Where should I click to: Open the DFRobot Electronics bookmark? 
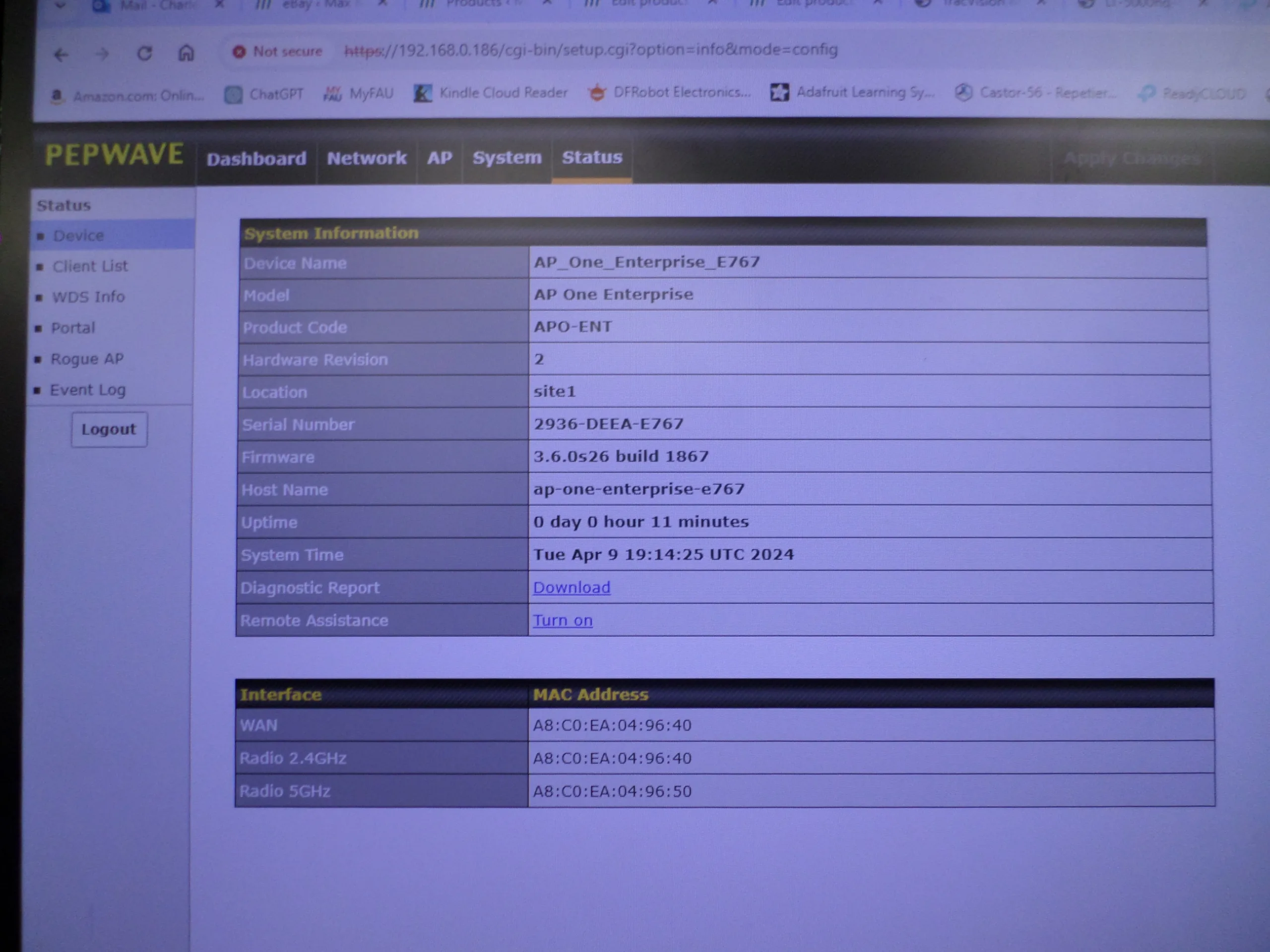[x=669, y=92]
